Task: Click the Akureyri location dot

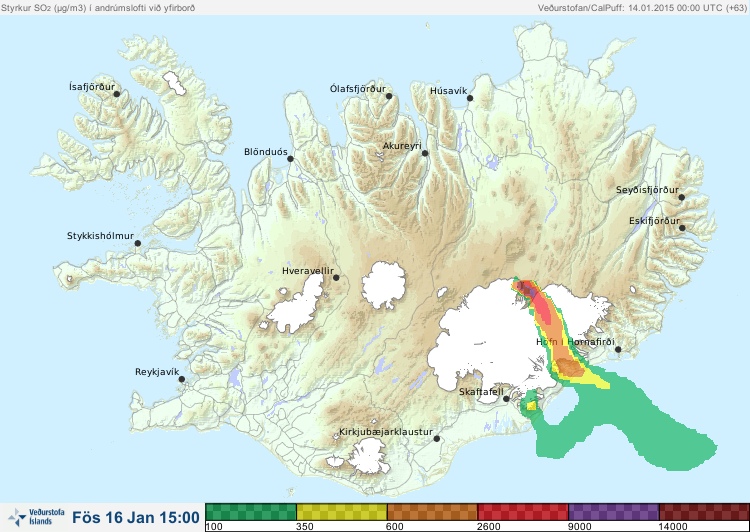Action: coord(425,153)
